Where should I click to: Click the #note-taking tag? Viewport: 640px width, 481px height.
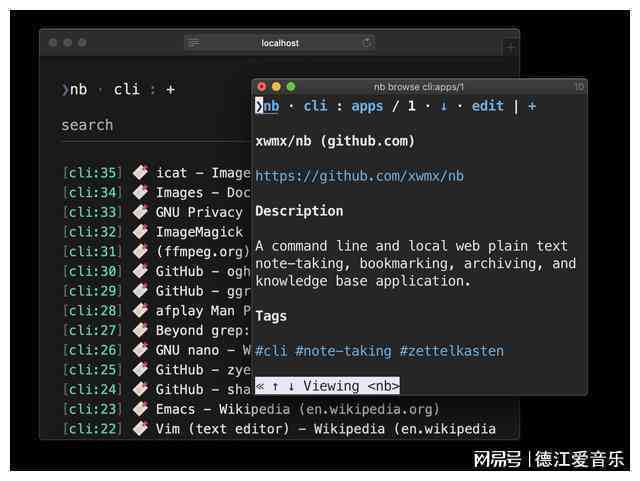point(343,351)
